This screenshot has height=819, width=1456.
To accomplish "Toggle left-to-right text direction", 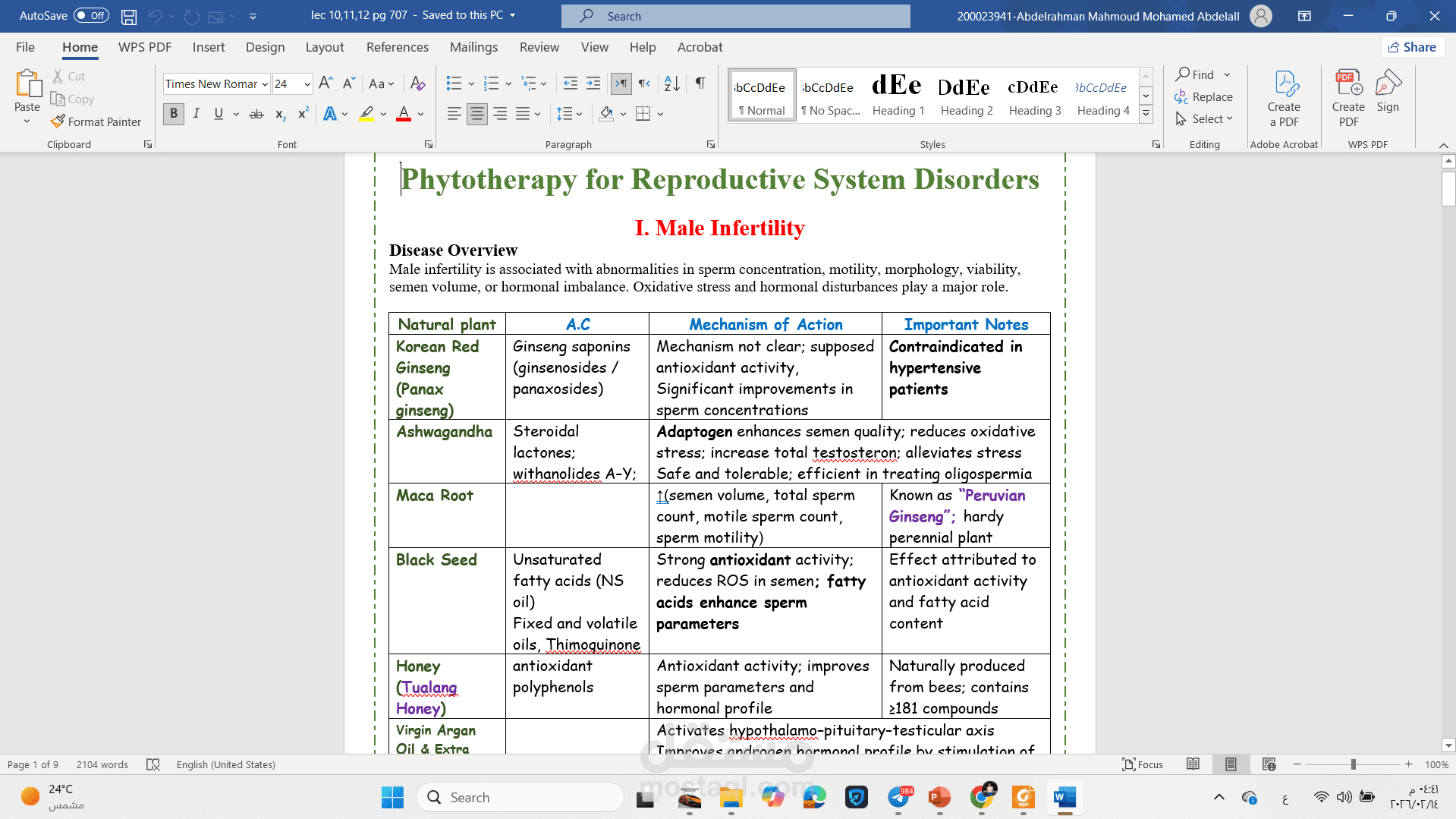I will point(621,83).
